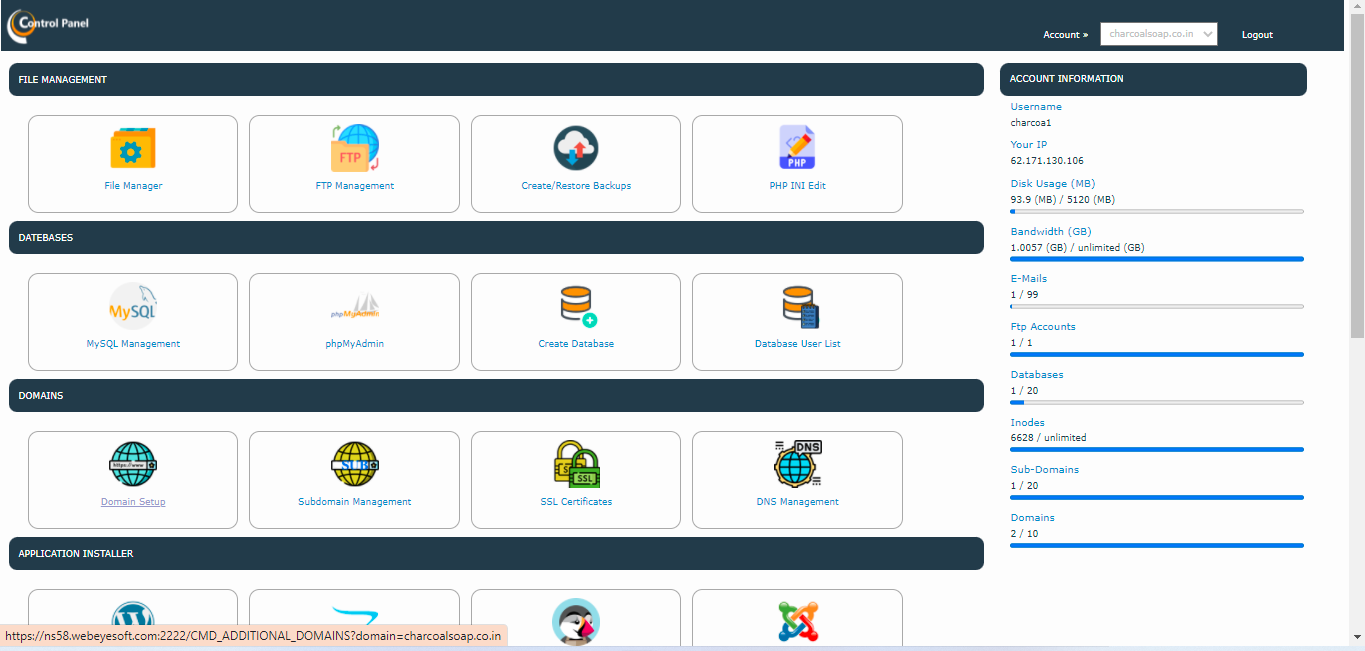Click the File Manager link text

point(133,186)
